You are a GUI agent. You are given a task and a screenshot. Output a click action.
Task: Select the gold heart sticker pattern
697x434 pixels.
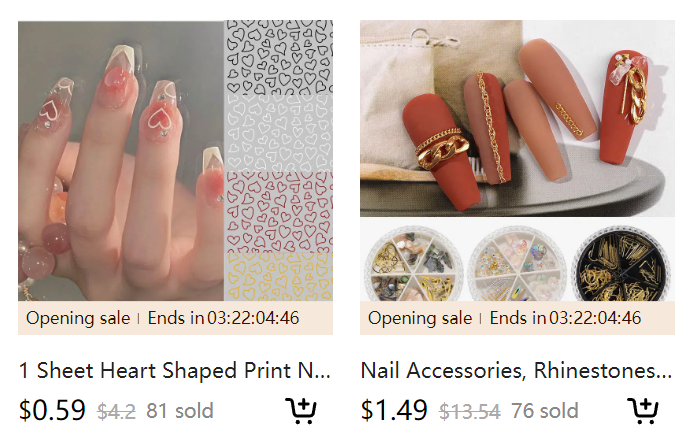pos(278,277)
